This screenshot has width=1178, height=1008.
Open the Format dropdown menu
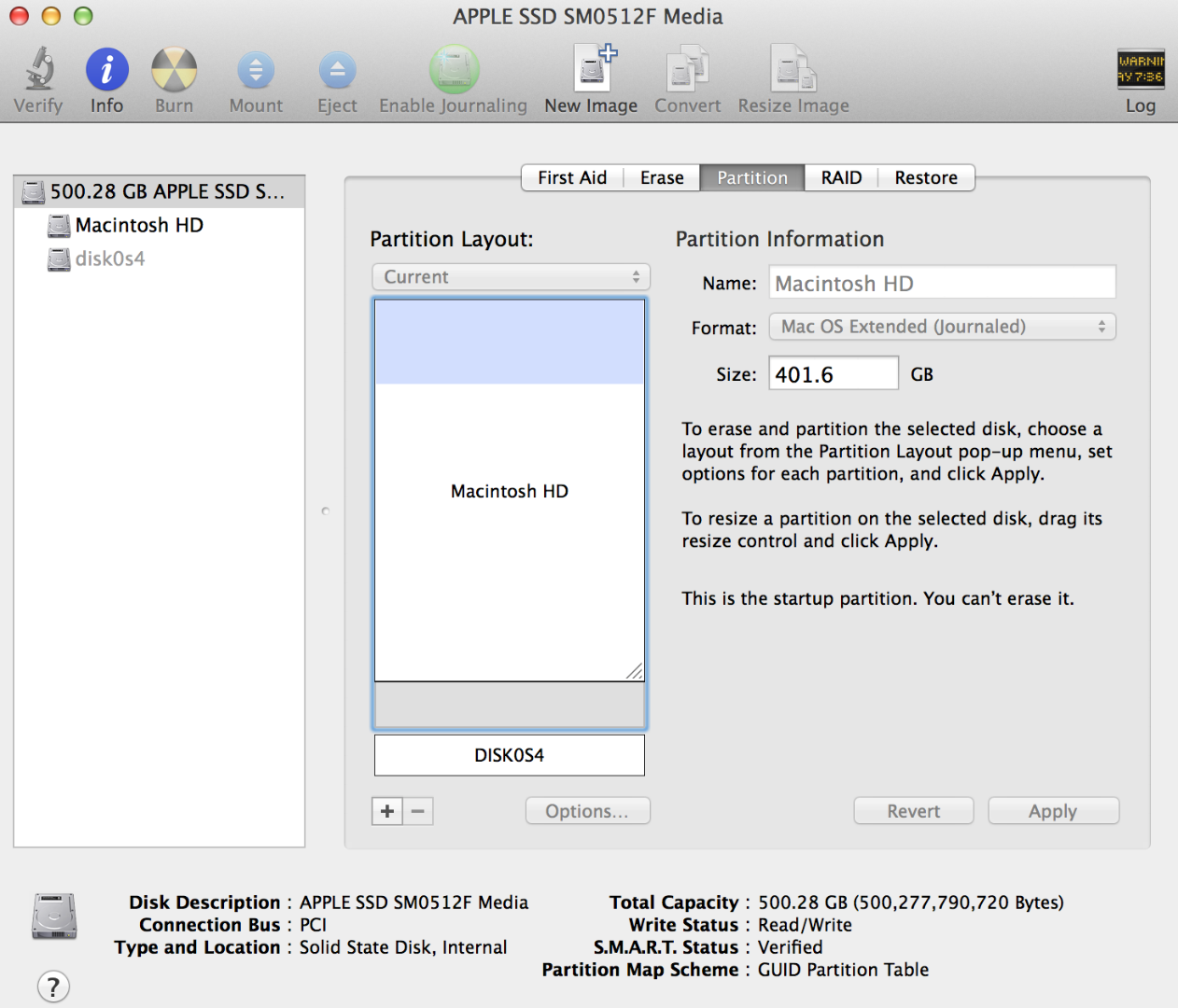[x=942, y=327]
